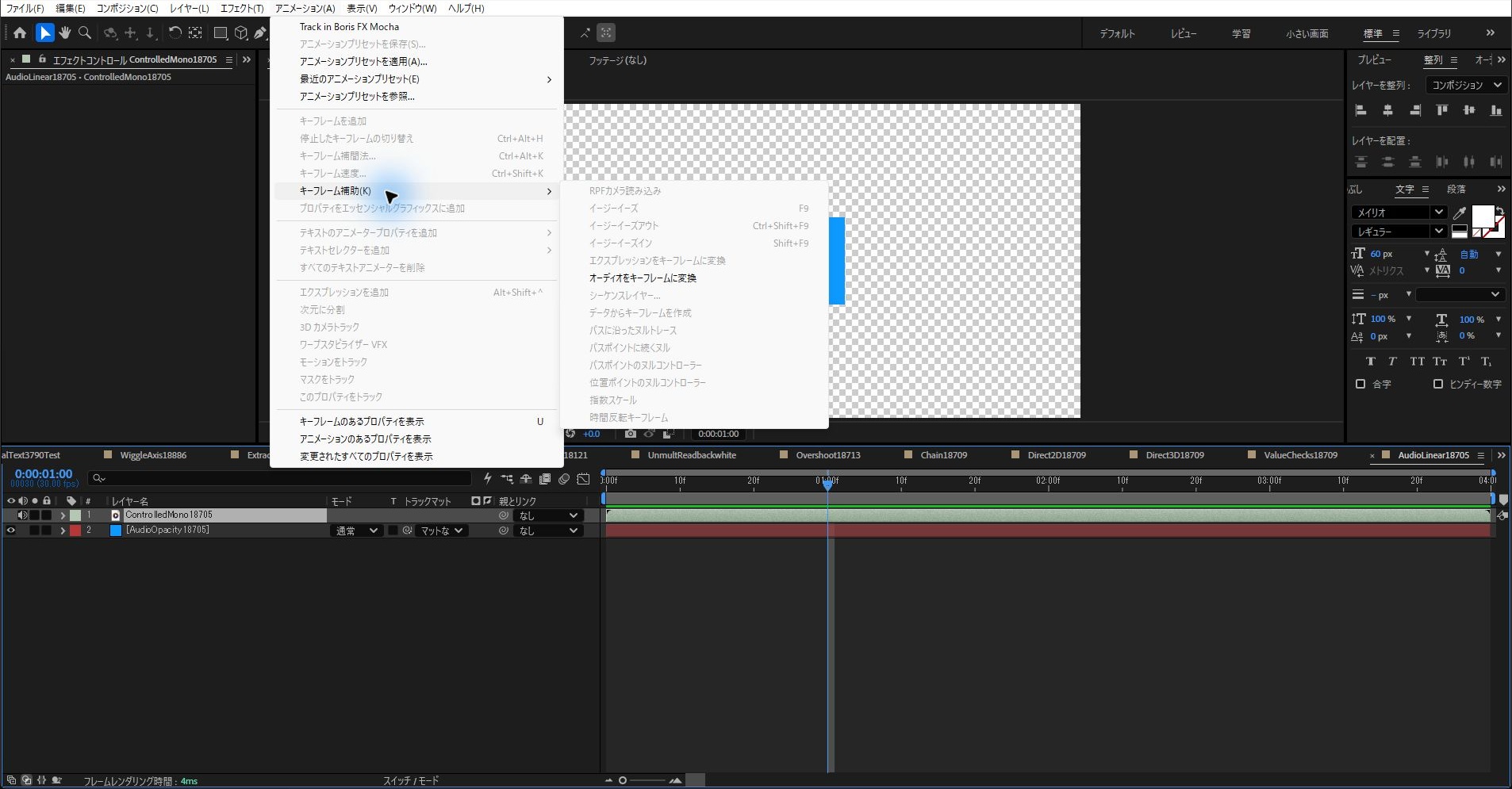Screen dimensions: 1512x789
Task: Select the Rectangle shape tool
Action: click(221, 33)
